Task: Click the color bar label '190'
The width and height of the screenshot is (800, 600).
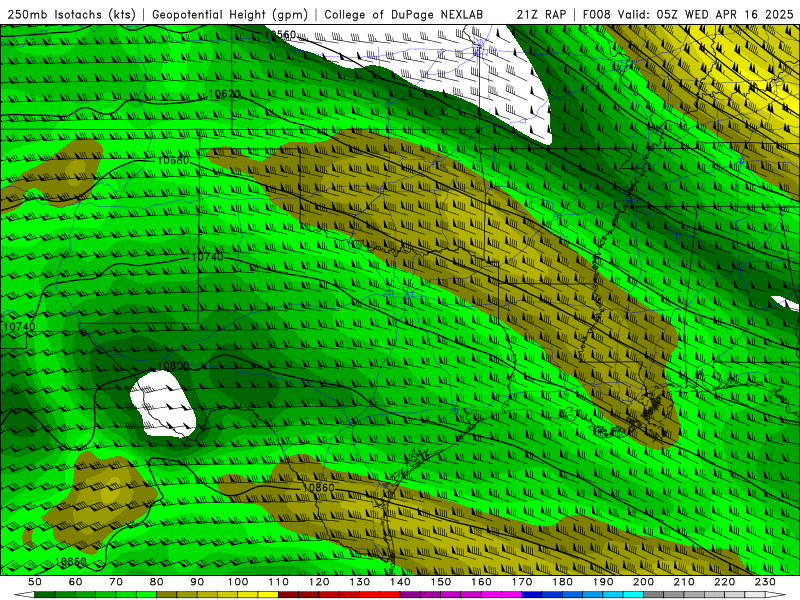Action: coord(603,582)
